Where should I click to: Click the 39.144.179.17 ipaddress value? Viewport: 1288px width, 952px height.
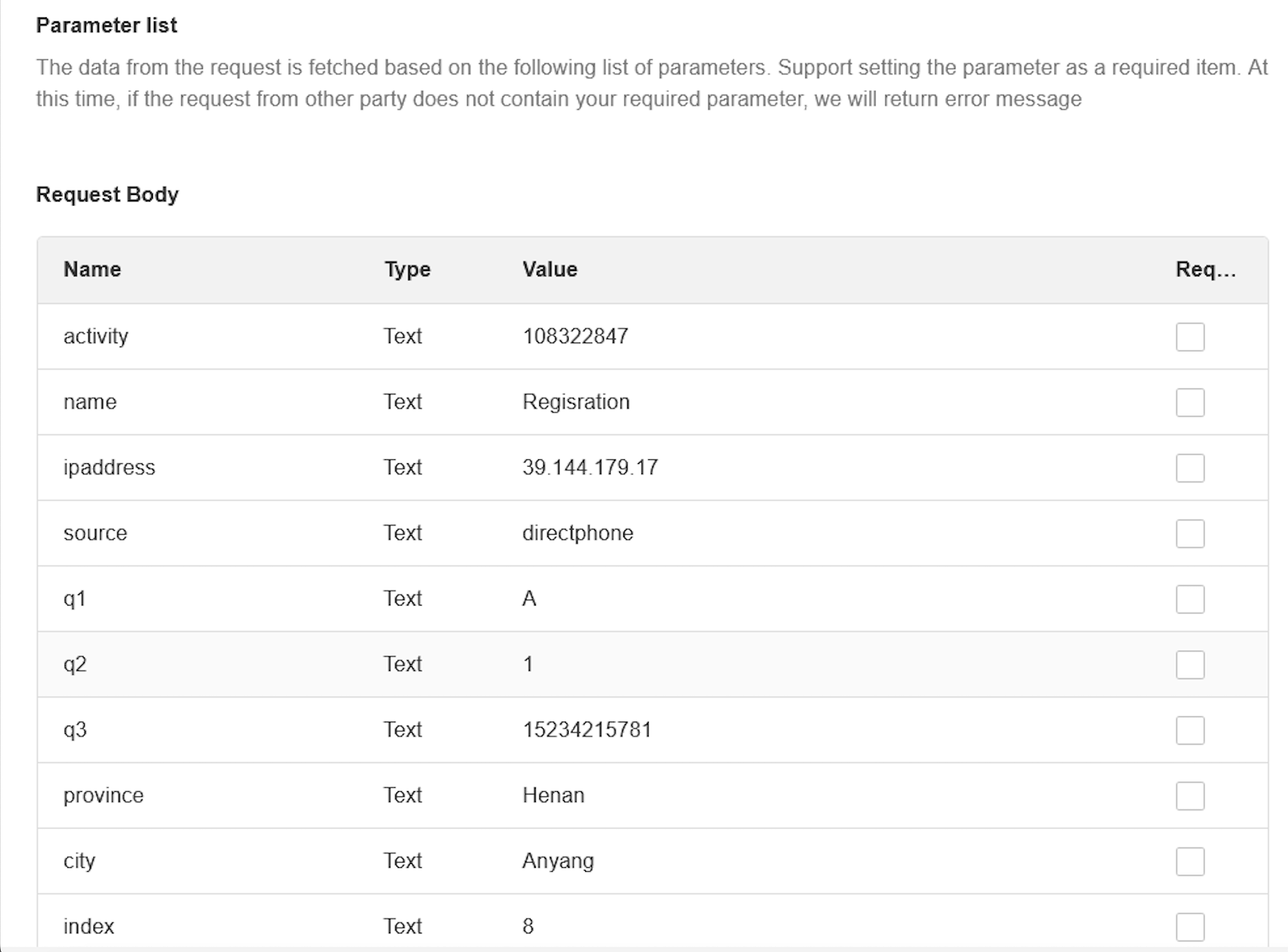[x=590, y=467]
